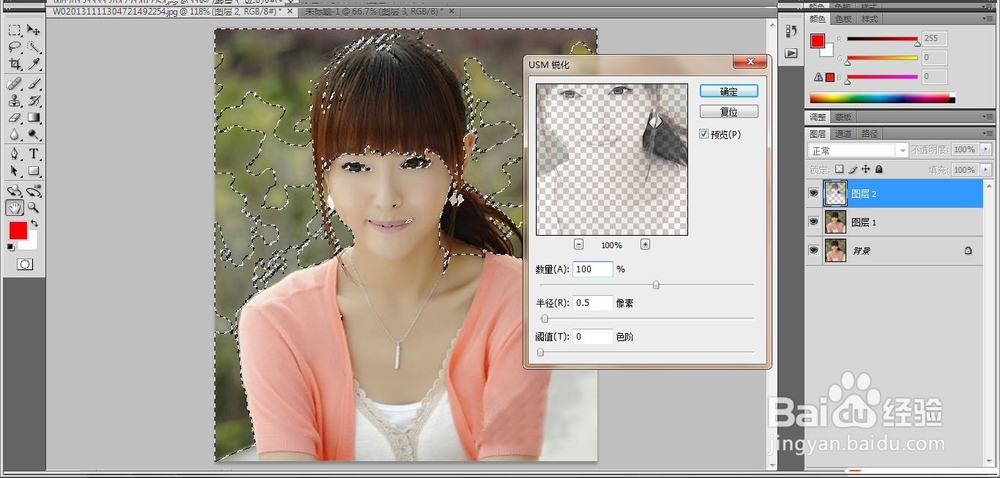Select the Crop tool
1000x478 pixels.
pyautogui.click(x=15, y=64)
